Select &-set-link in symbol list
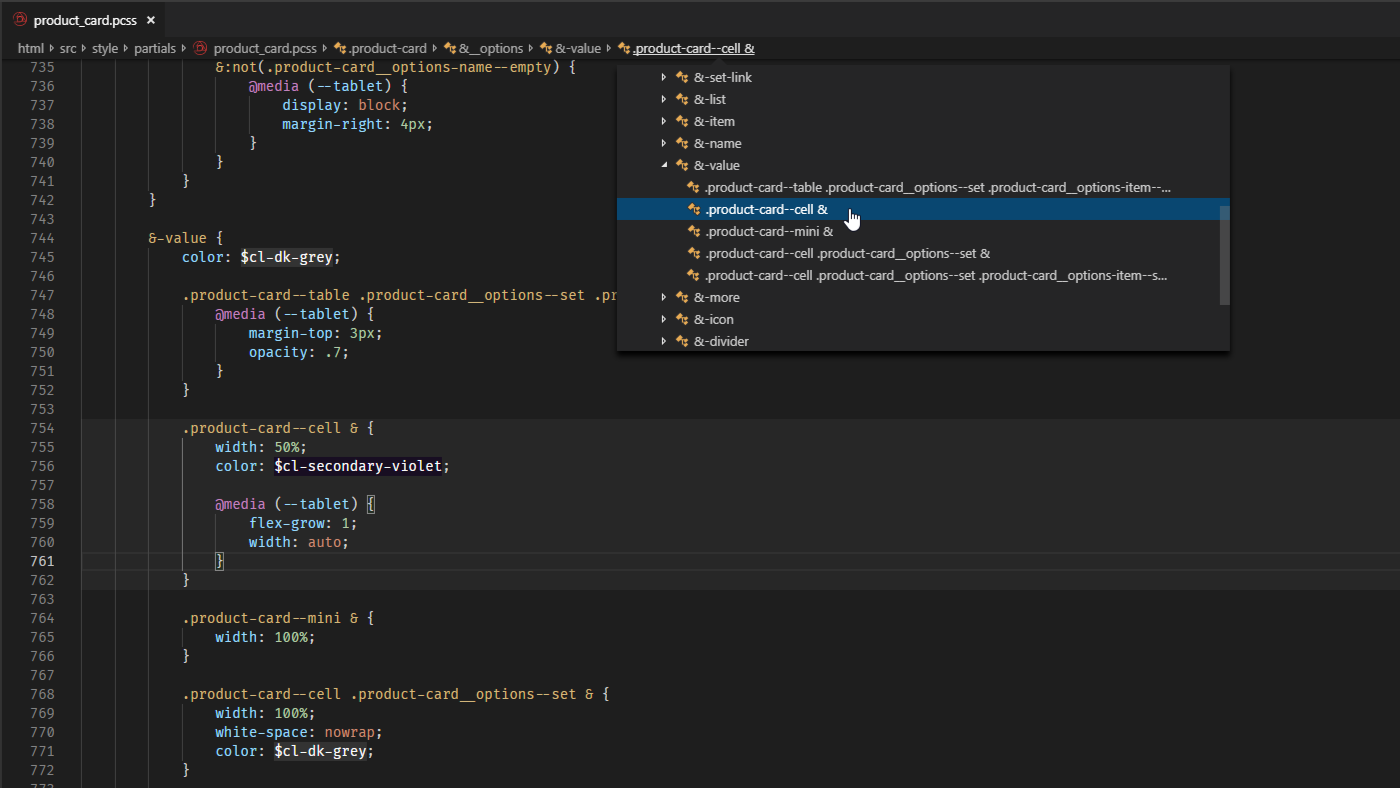1400x788 pixels. pos(723,77)
